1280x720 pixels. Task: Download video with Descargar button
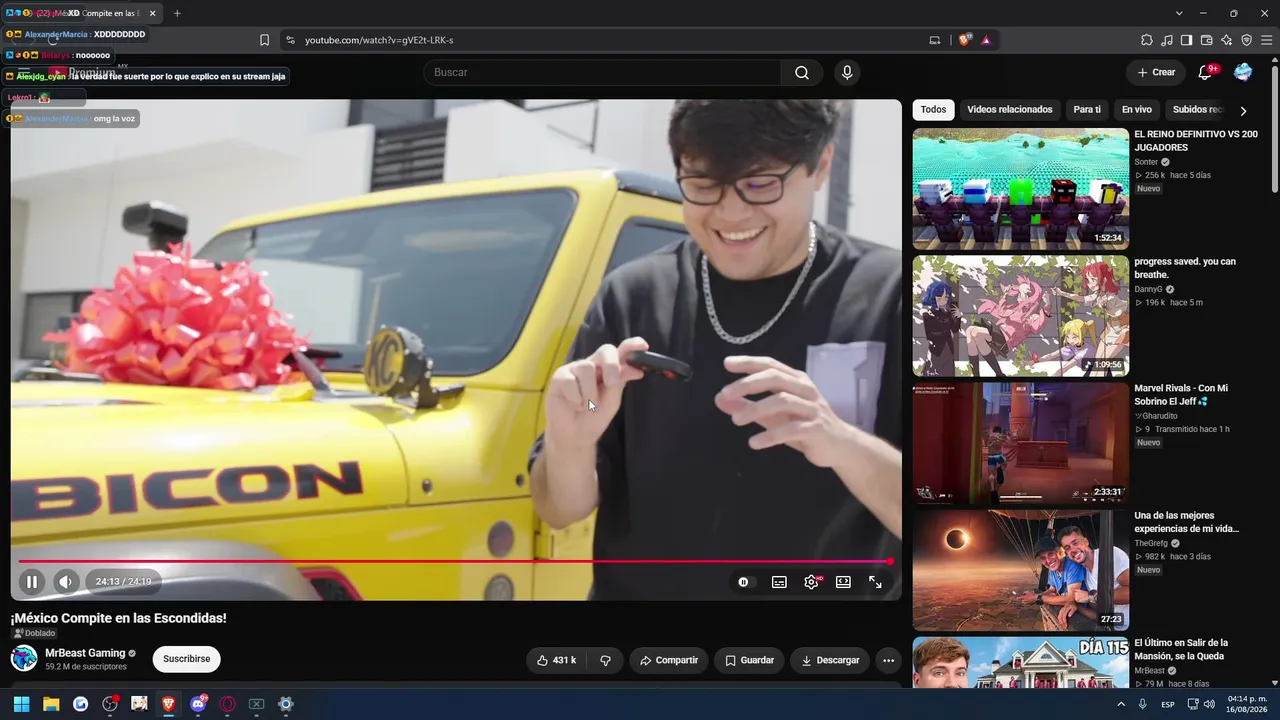click(x=830, y=660)
